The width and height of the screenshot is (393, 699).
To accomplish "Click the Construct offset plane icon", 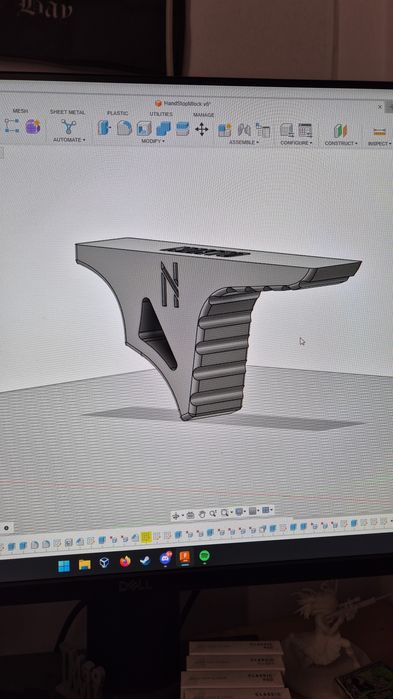I will (340, 131).
